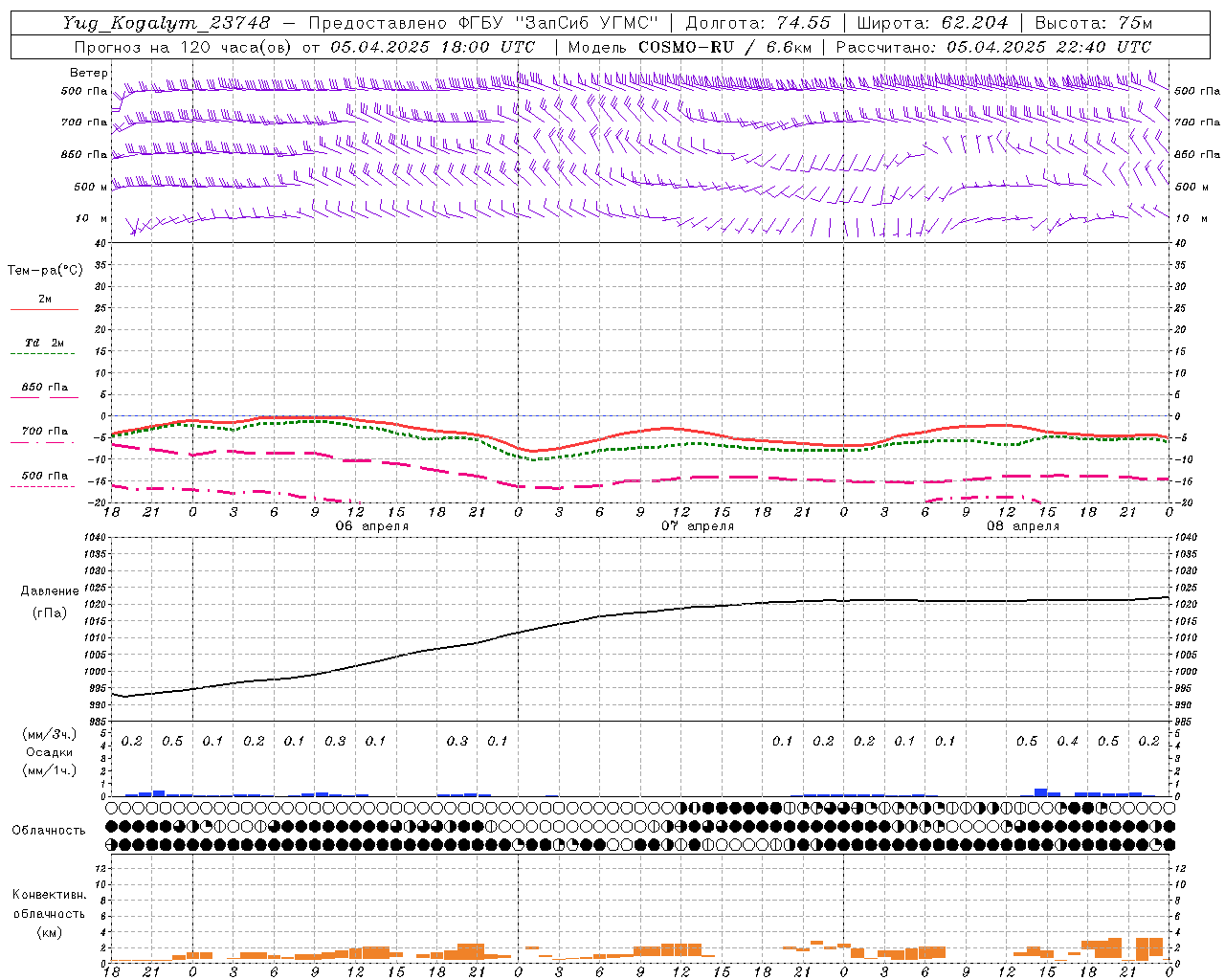Viewport: 1225px width, 980px height.
Task: Click the Высота: 75м header field
Action: tap(1094, 23)
